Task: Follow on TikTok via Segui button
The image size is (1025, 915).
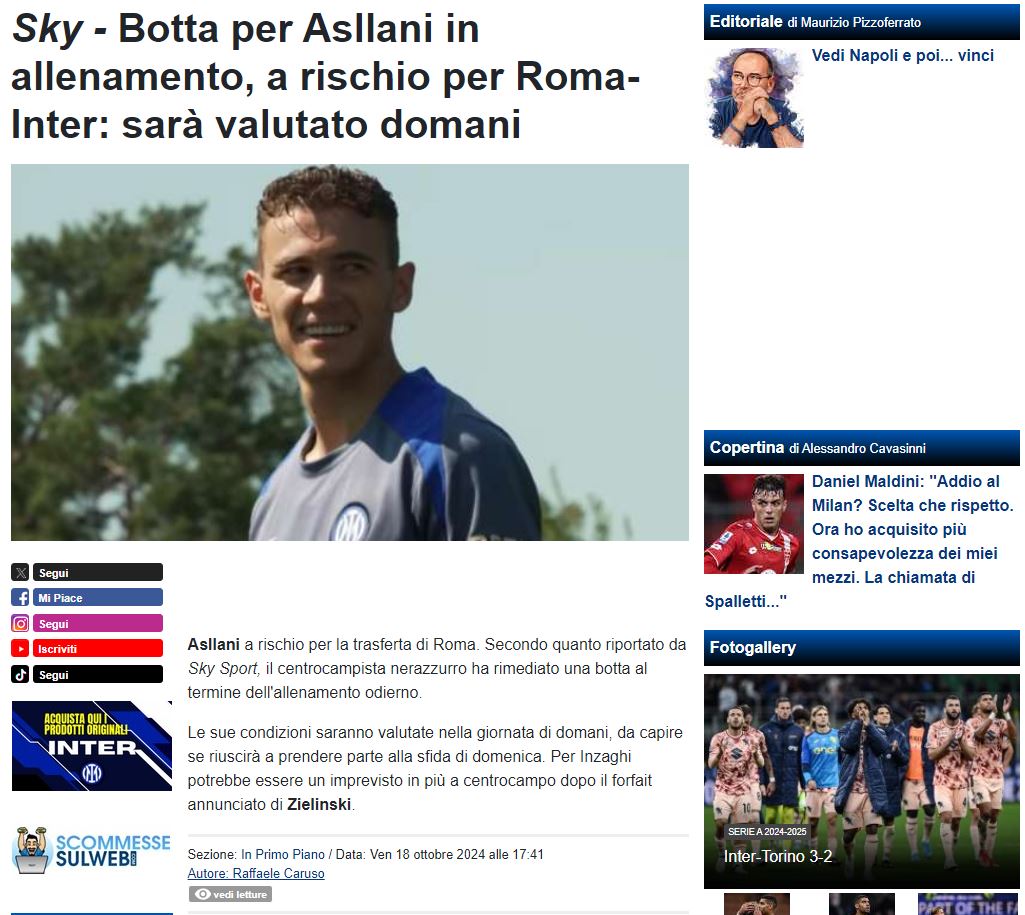Action: point(97,674)
